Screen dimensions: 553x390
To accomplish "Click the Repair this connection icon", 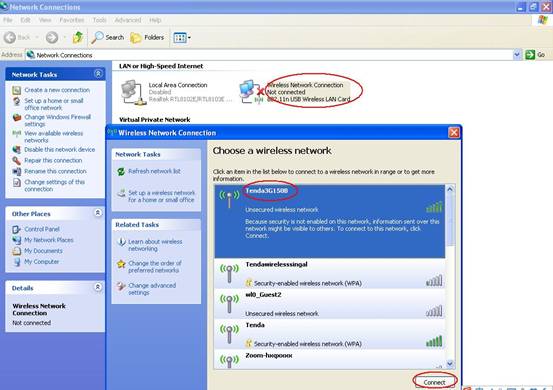I will [17, 161].
